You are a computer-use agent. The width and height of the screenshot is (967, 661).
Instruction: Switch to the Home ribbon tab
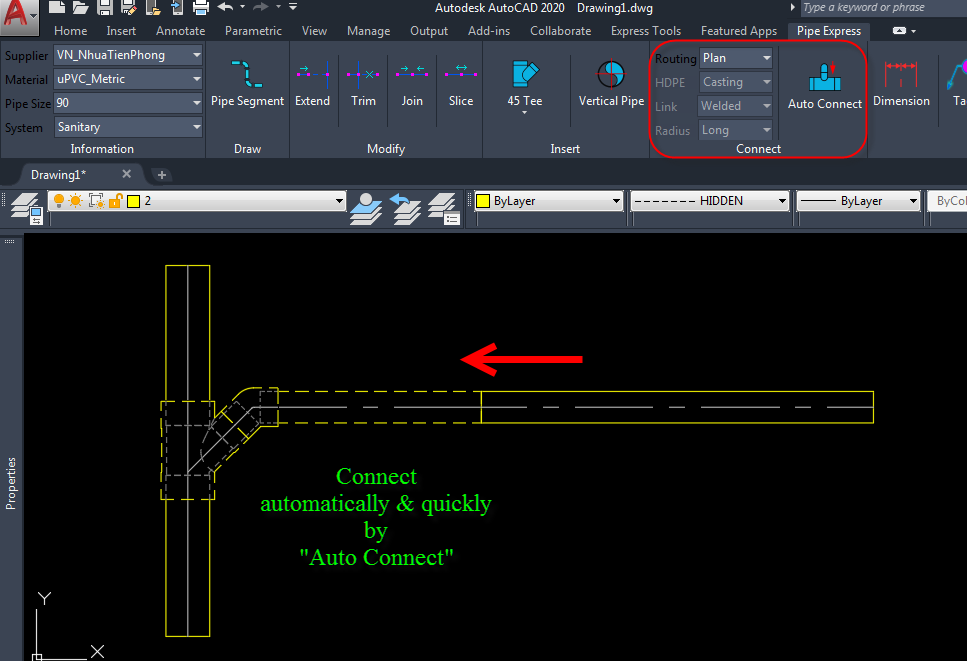tap(70, 31)
